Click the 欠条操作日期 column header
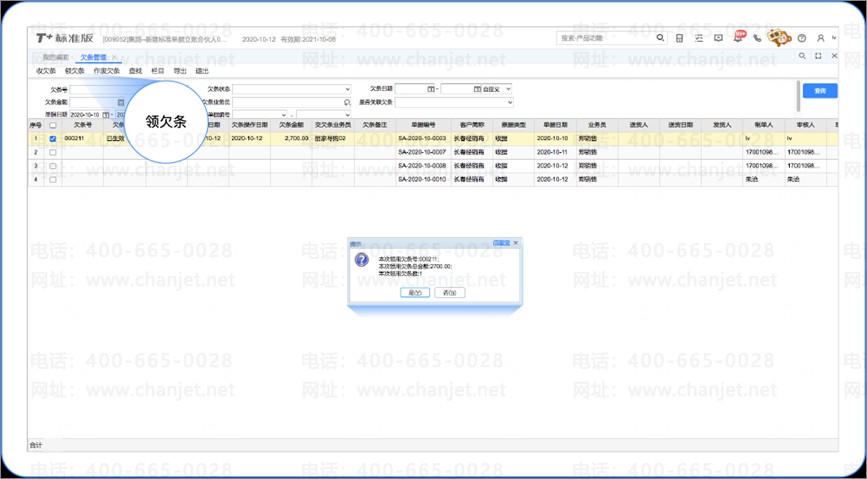The width and height of the screenshot is (867, 479). [x=249, y=126]
